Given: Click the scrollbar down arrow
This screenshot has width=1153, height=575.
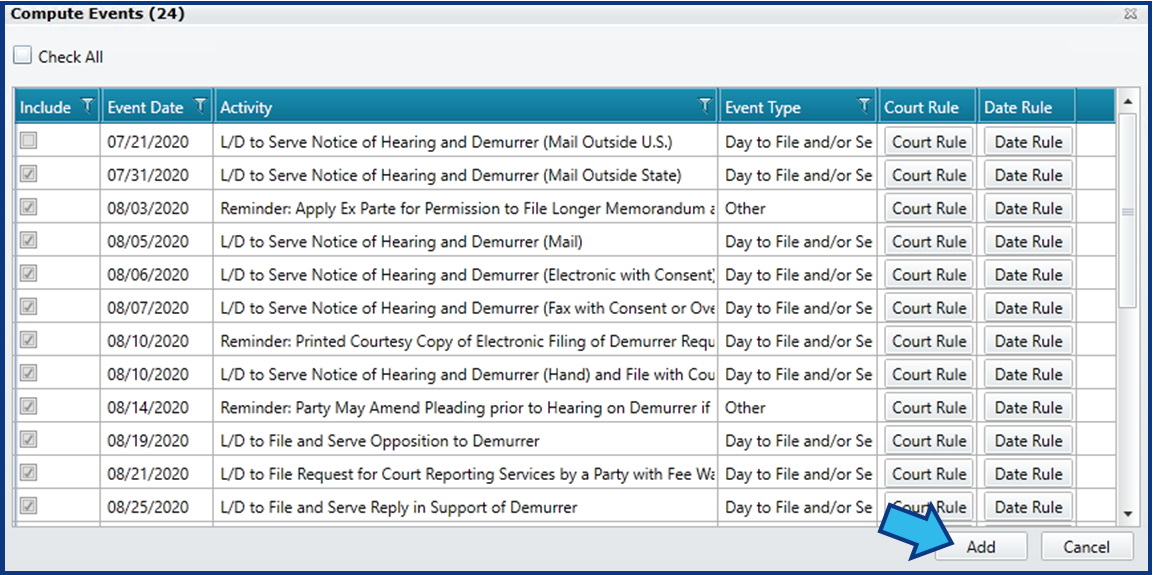Looking at the screenshot, I should pos(1127,513).
